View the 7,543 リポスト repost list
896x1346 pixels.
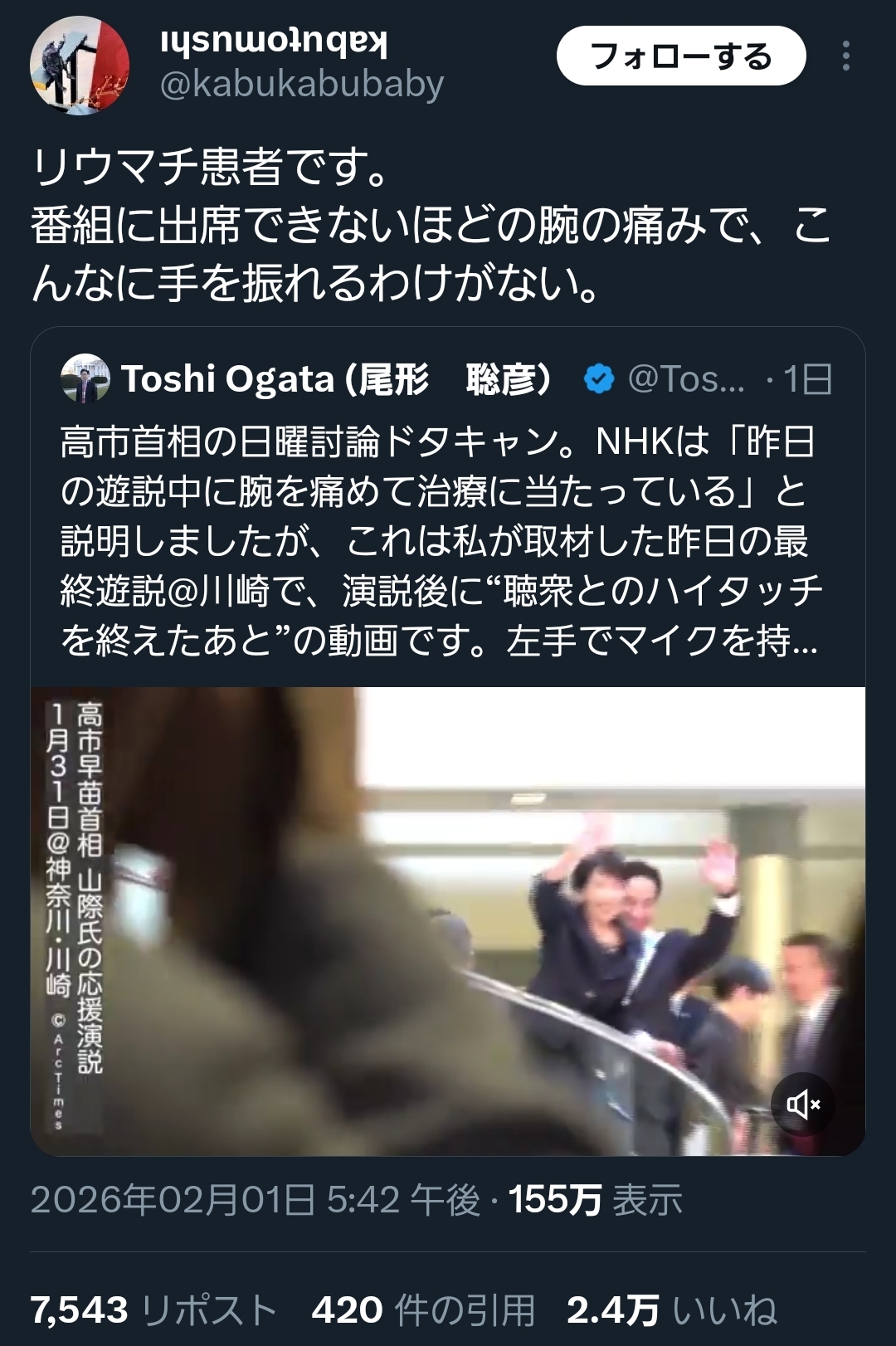153,1310
